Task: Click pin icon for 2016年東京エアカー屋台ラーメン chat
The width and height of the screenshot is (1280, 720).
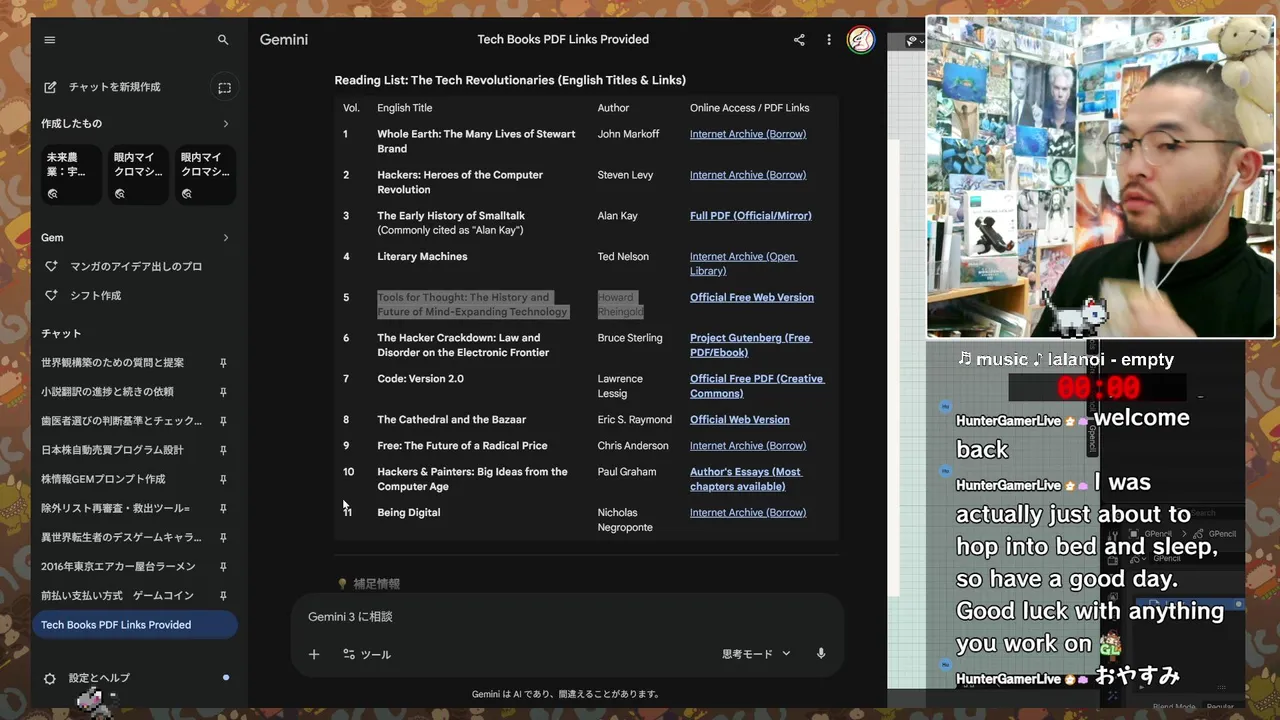Action: pos(223,566)
